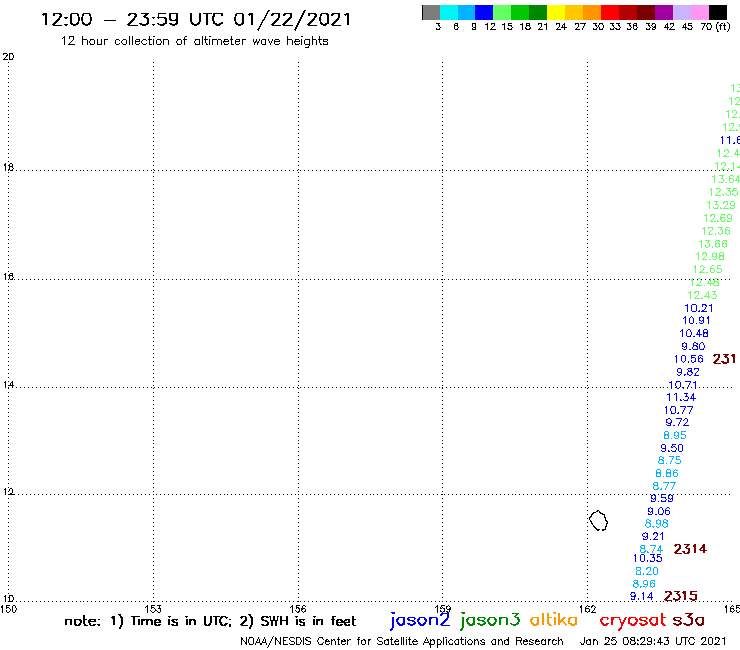Click the altika satellite legend label
Screen dimensions: 740x650
tap(553, 620)
